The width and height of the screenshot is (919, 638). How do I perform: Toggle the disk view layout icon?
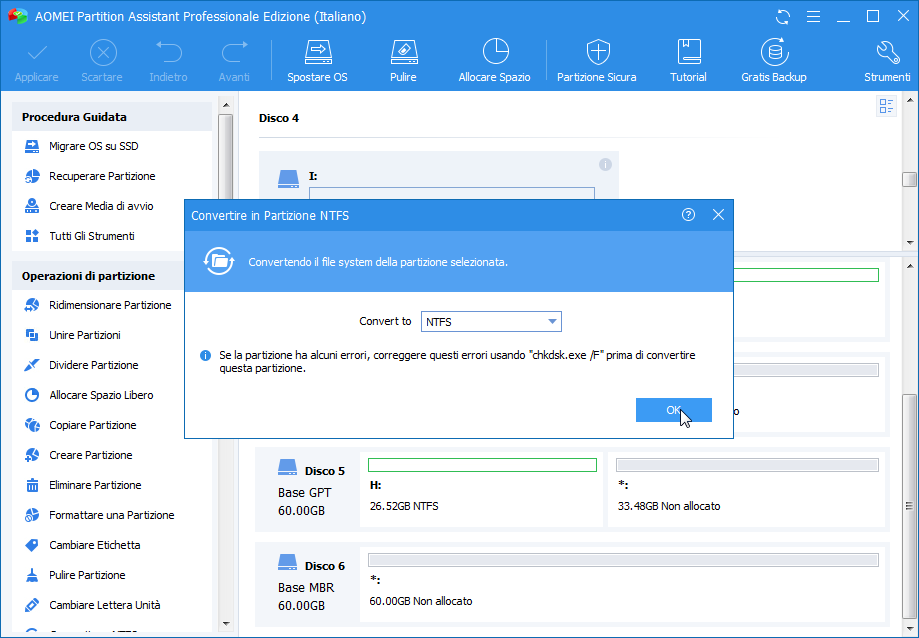(886, 107)
